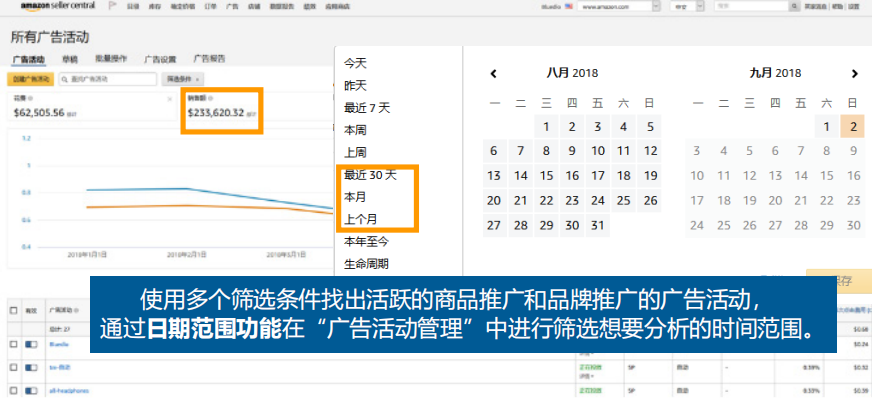872x400 pixels.
Task: Click the 查找广告活动 search field
Action: point(107,80)
